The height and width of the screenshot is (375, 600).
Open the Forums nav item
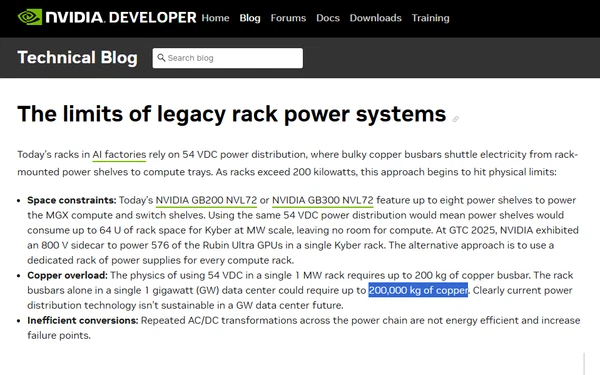[x=288, y=18]
